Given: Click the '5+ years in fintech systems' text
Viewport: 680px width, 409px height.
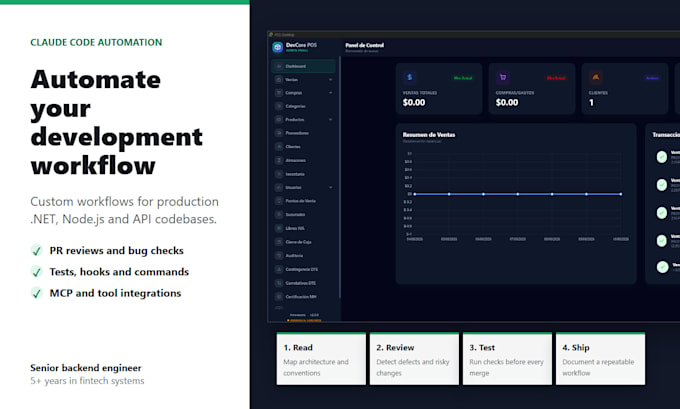Looking at the screenshot, I should 87,381.
